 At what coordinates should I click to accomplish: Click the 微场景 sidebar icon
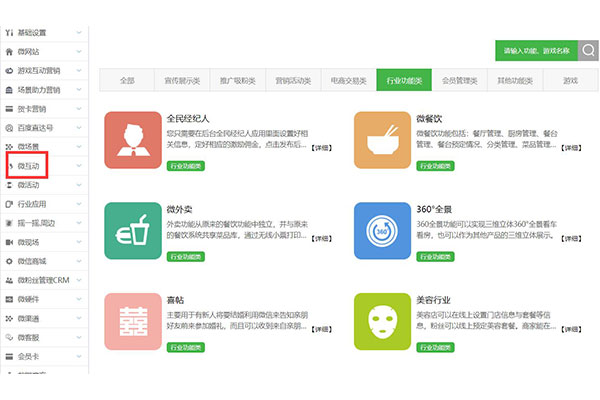tap(9, 147)
